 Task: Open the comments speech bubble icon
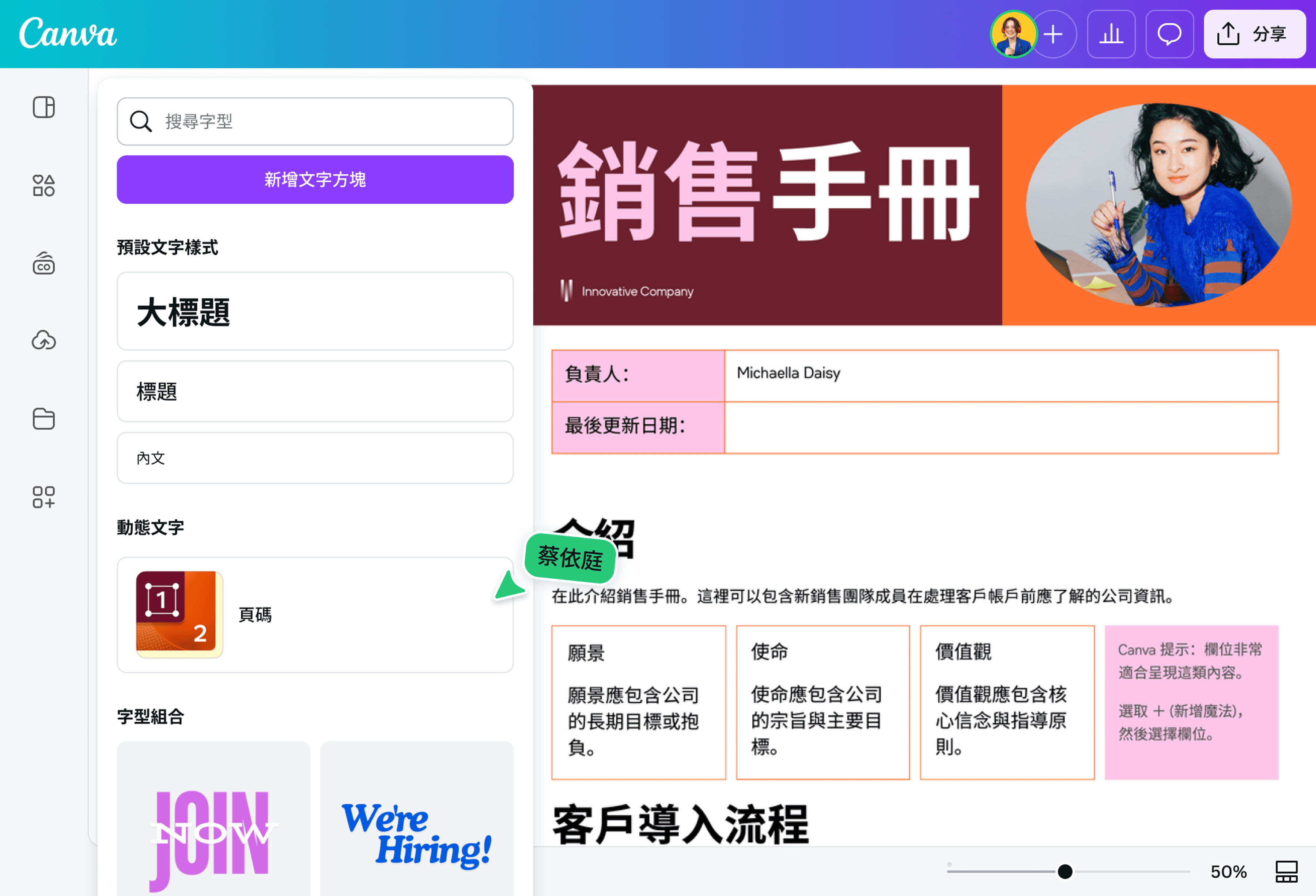coord(1169,34)
